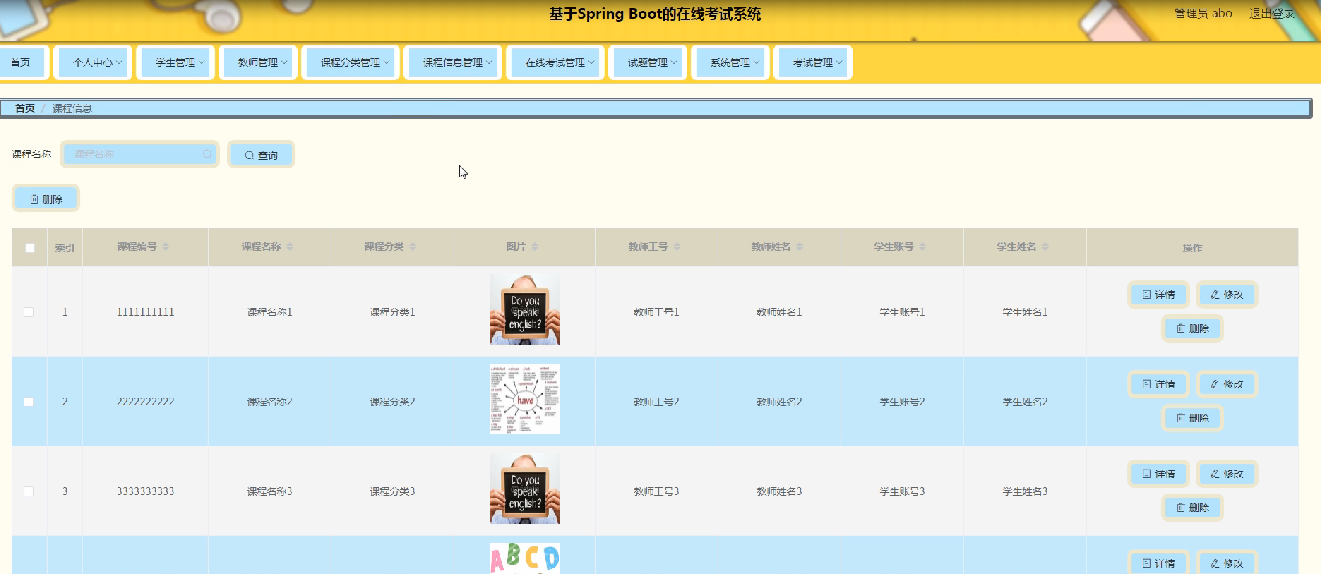Click the 管理员 abo account label
The width and height of the screenshot is (1321, 574).
pos(1203,14)
